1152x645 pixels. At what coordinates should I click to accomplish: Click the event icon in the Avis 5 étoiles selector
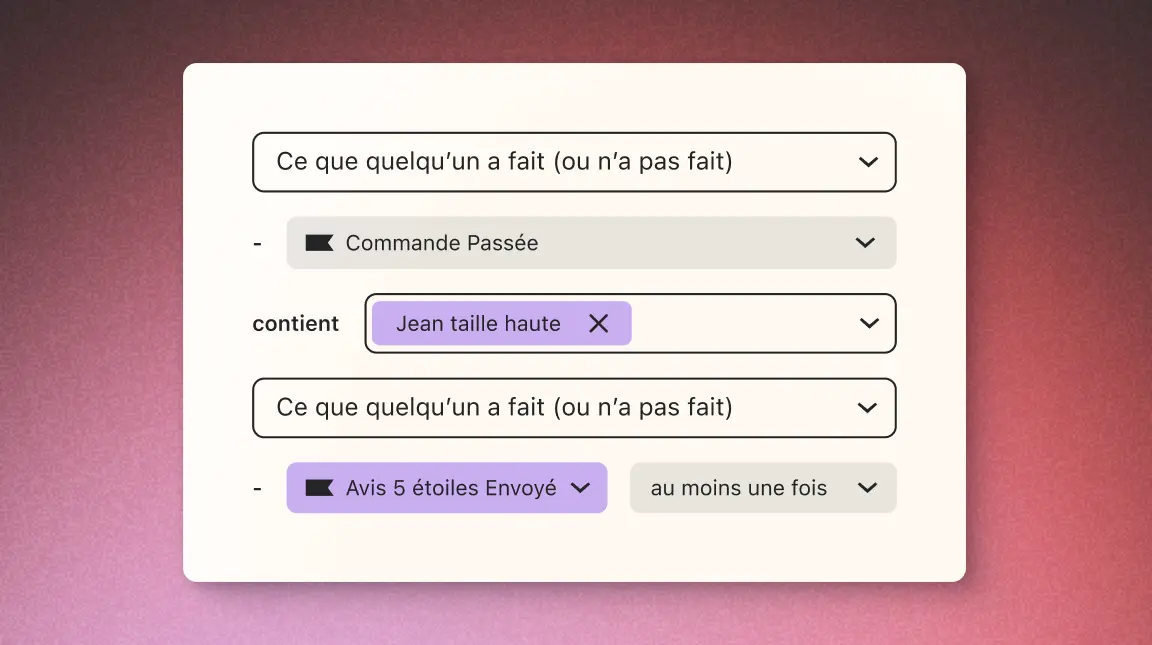click(x=318, y=487)
